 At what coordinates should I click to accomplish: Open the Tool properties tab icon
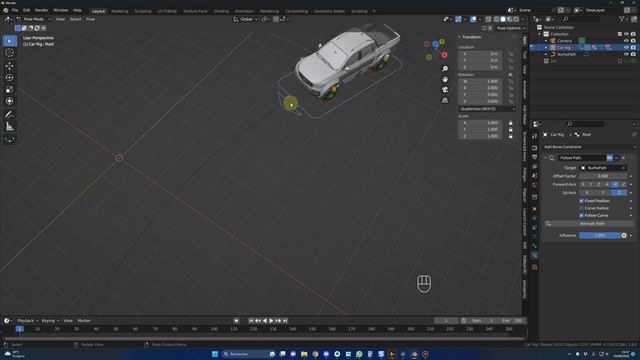[x=535, y=137]
